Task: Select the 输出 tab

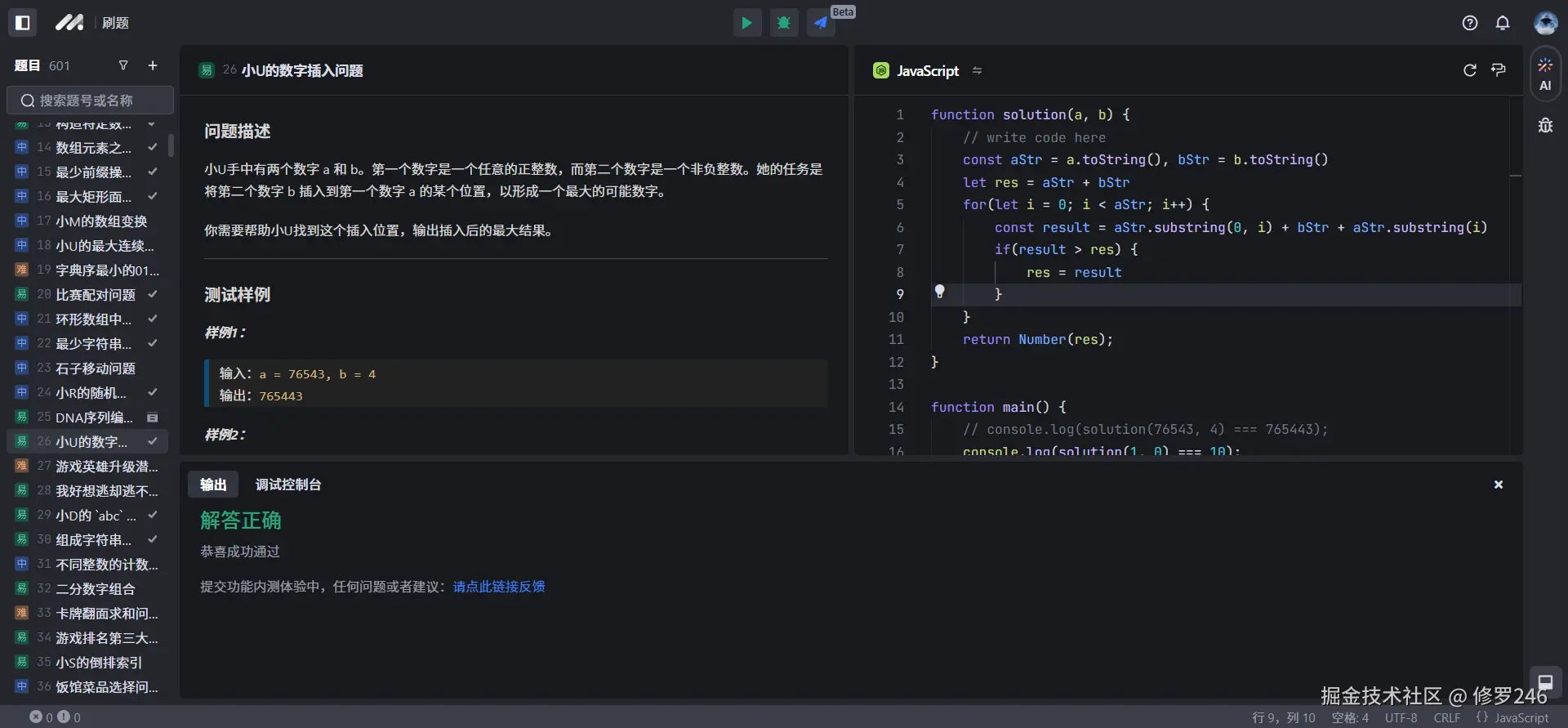Action: point(213,485)
